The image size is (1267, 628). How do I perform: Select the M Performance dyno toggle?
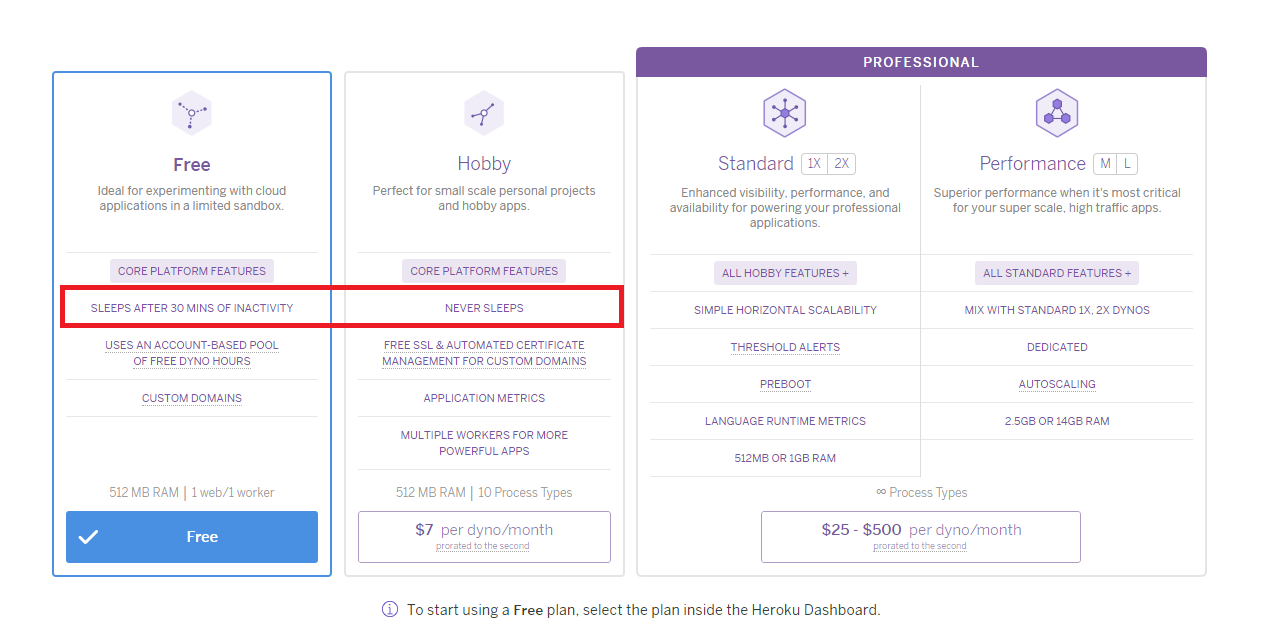[1105, 164]
